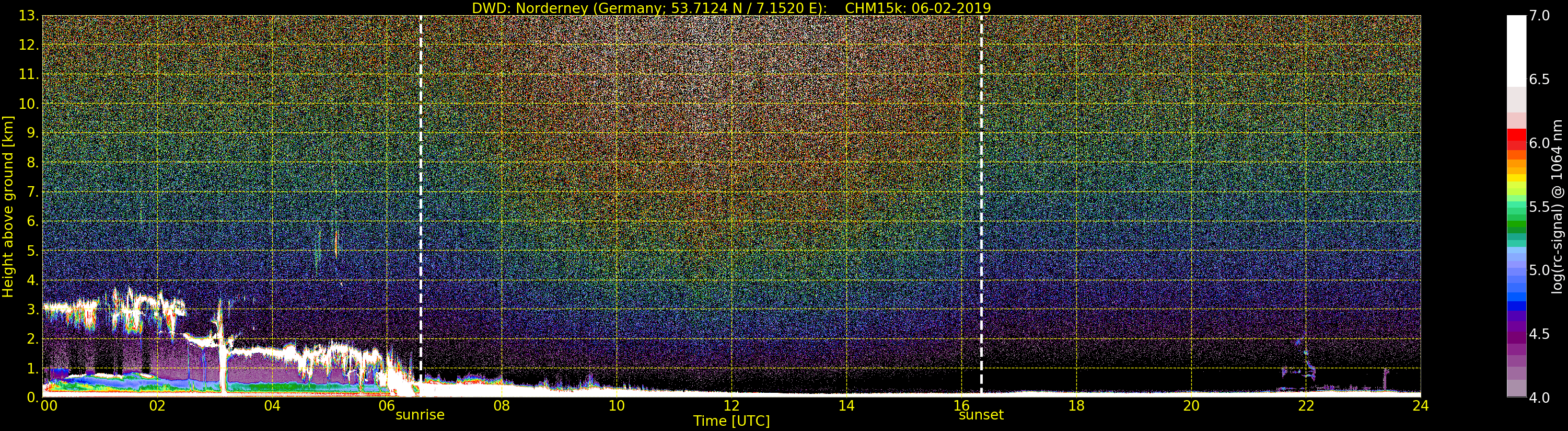The width and height of the screenshot is (1568, 431).
Task: Click the colorbar tick label 4.0
Action: [1539, 398]
